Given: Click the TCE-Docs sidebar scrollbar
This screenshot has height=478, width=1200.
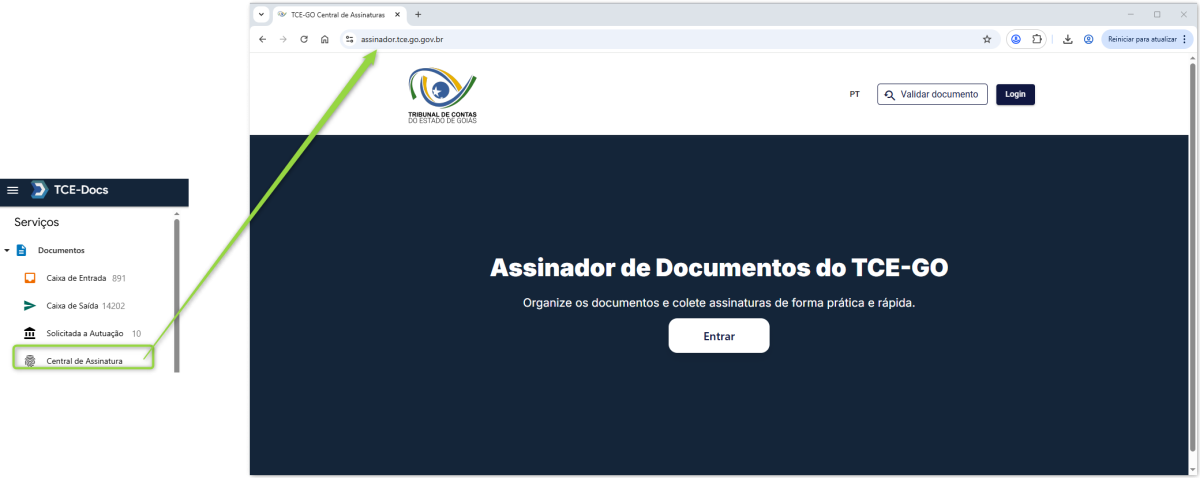Looking at the screenshot, I should pos(177,295).
